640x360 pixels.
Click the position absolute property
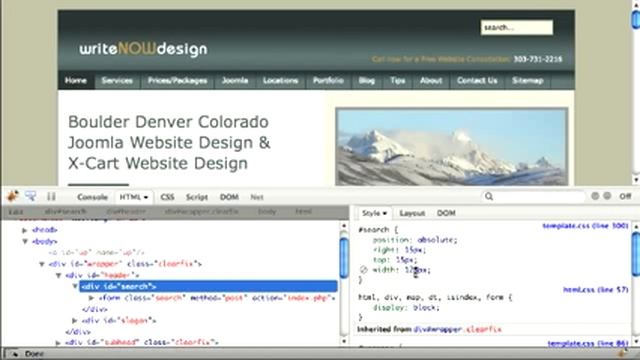coord(415,240)
